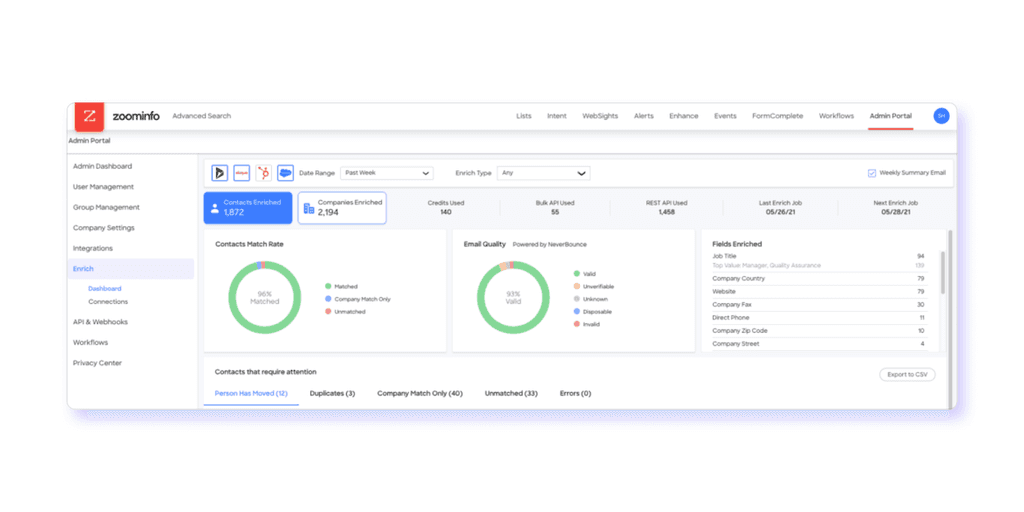Toggle the Weekly Summary Email checkbox

(871, 173)
